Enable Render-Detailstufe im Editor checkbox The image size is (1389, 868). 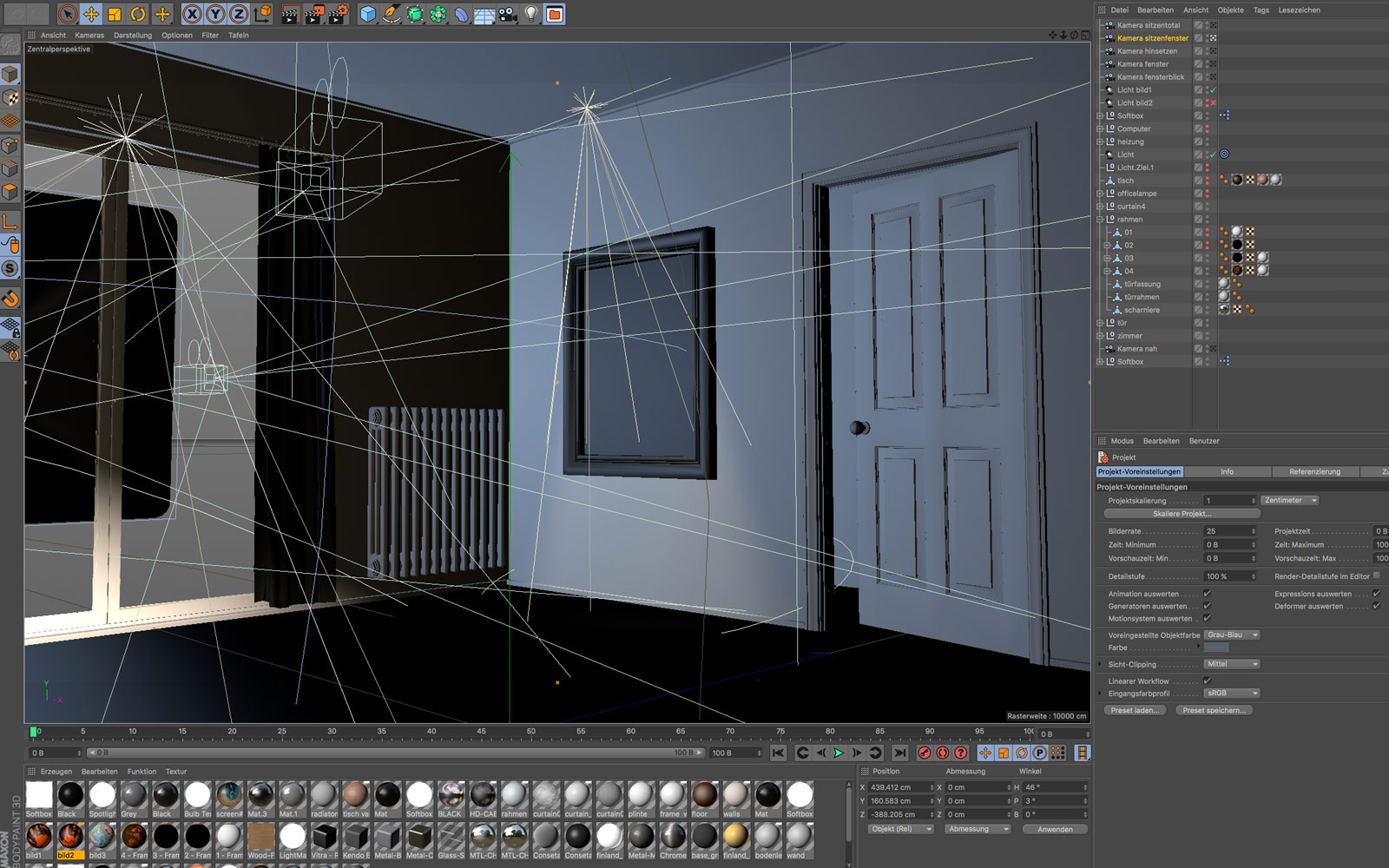[1377, 575]
